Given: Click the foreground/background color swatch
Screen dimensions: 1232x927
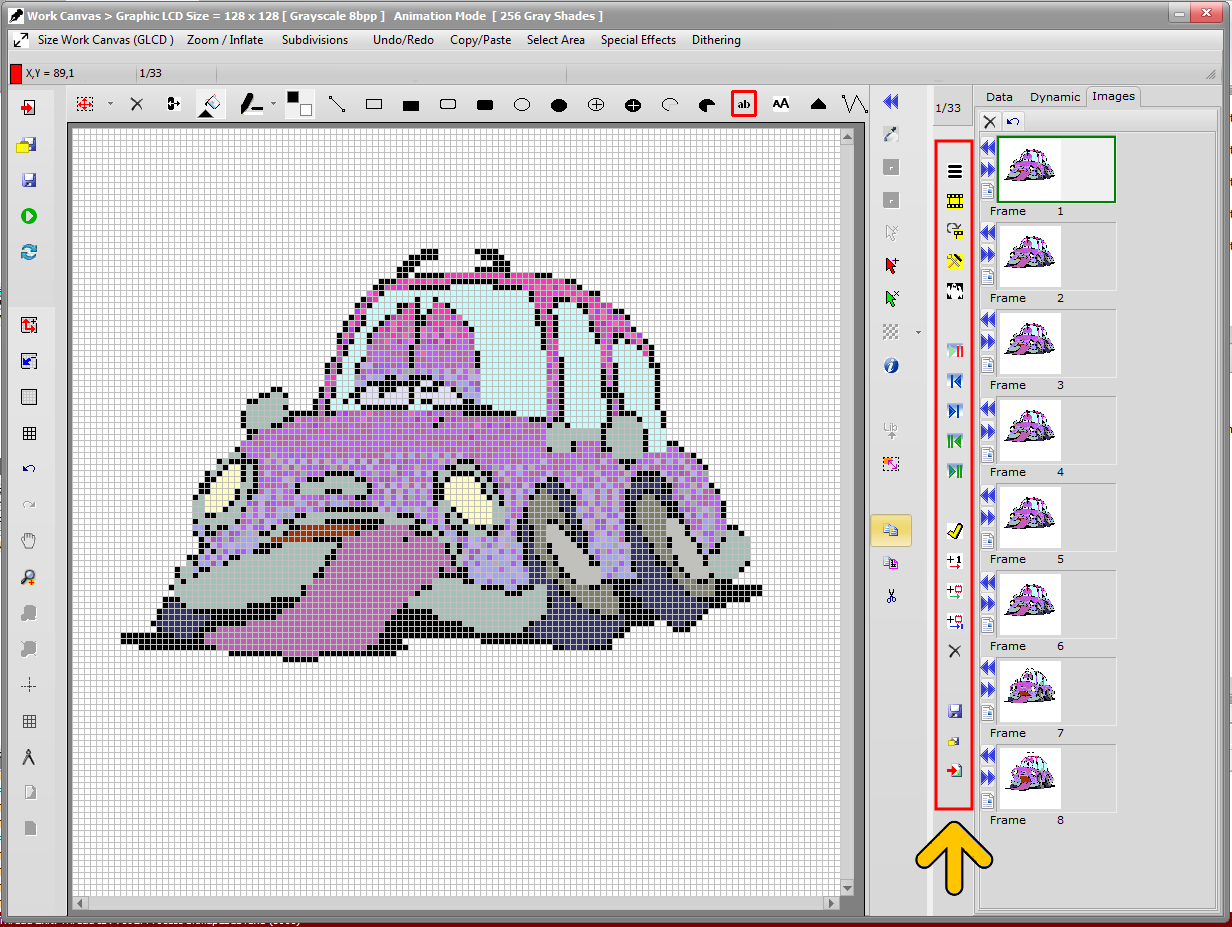Looking at the screenshot, I should tap(299, 104).
